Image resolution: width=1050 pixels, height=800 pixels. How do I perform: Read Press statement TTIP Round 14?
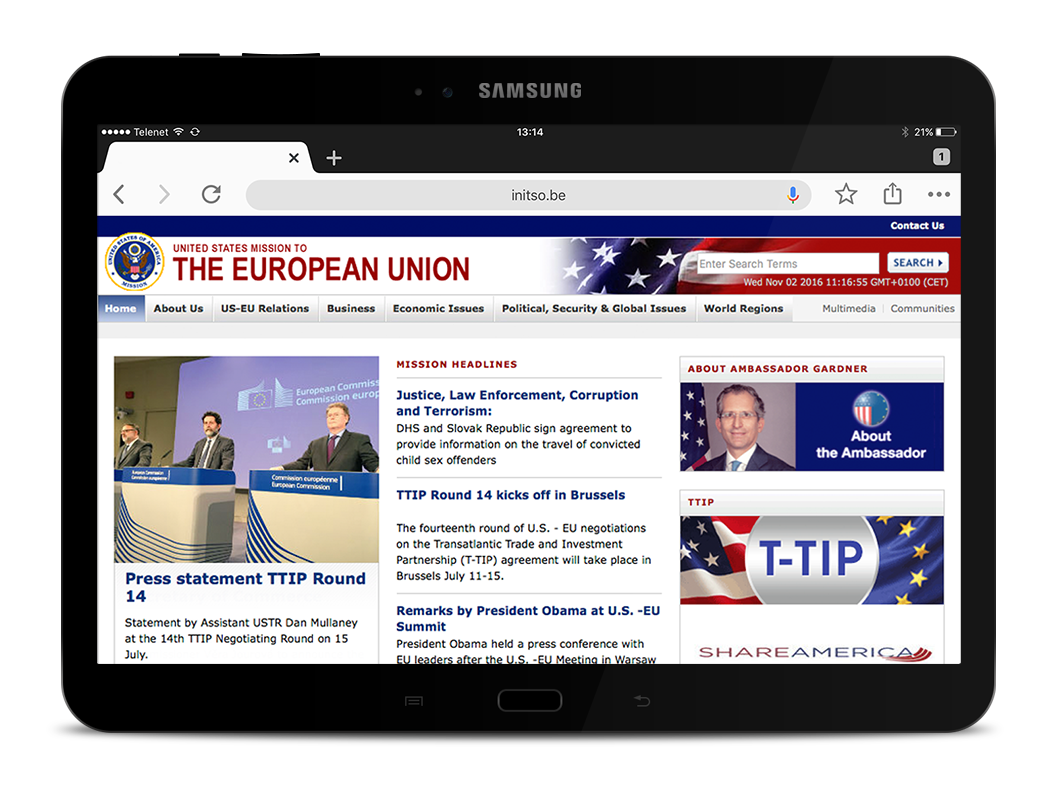[245, 587]
